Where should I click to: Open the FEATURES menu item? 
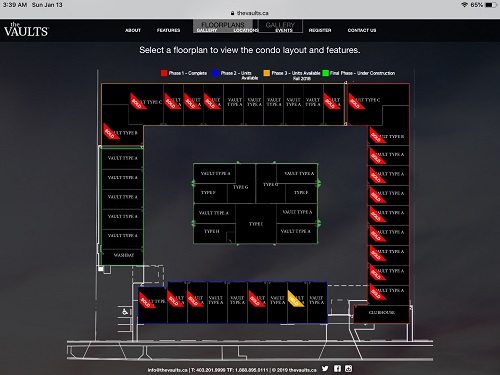point(168,30)
